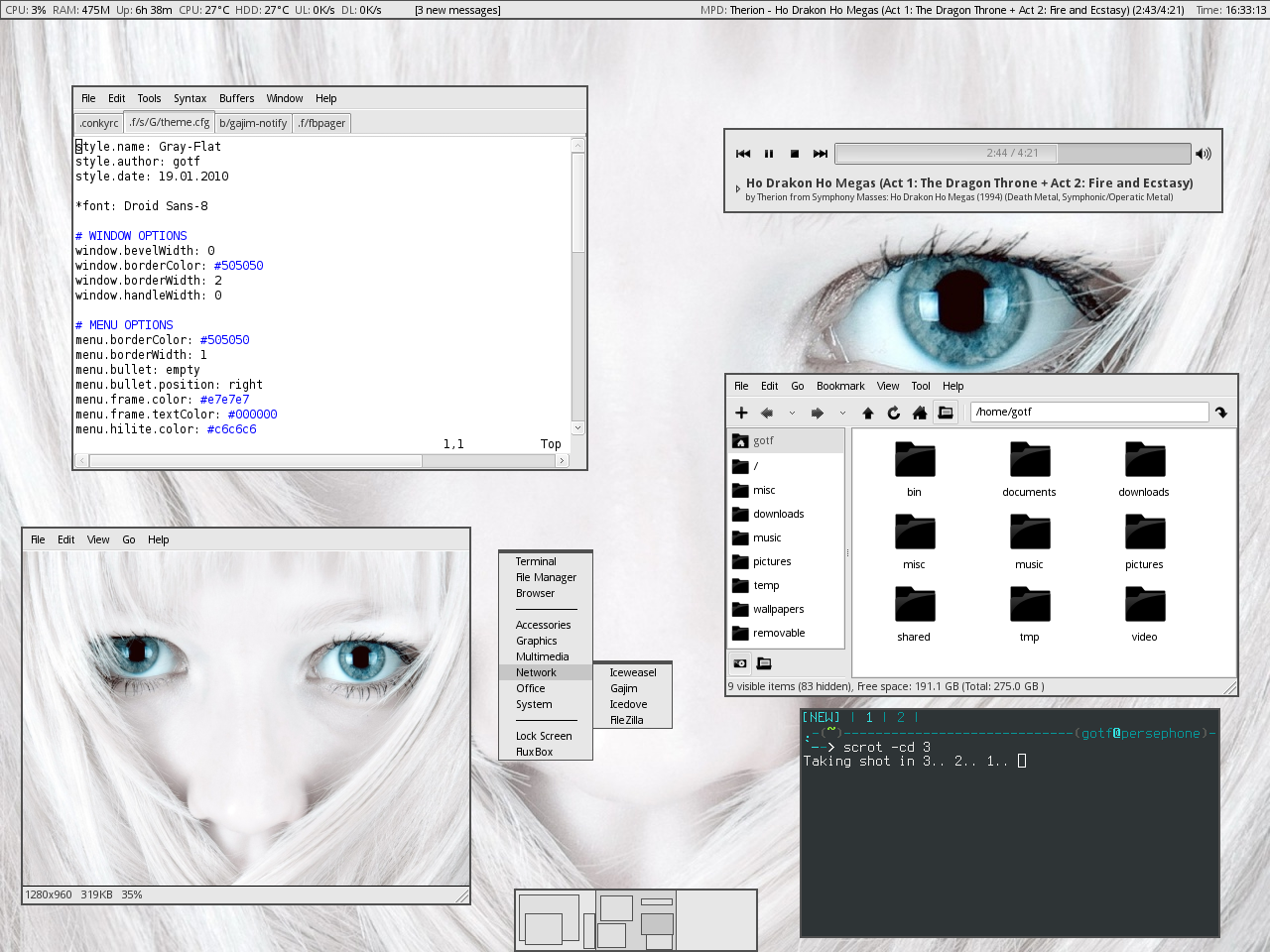Expand song details triangle beside track title

coord(737,188)
